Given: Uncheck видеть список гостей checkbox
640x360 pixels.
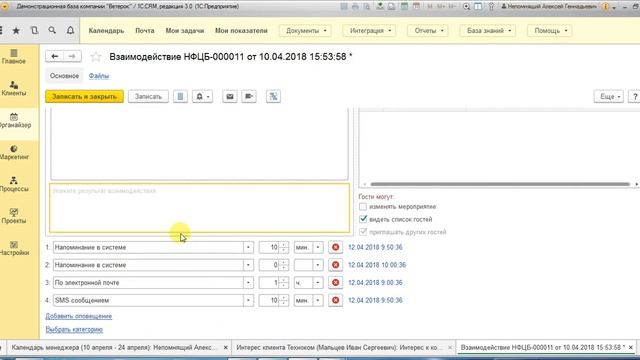Looking at the screenshot, I should (x=363, y=219).
